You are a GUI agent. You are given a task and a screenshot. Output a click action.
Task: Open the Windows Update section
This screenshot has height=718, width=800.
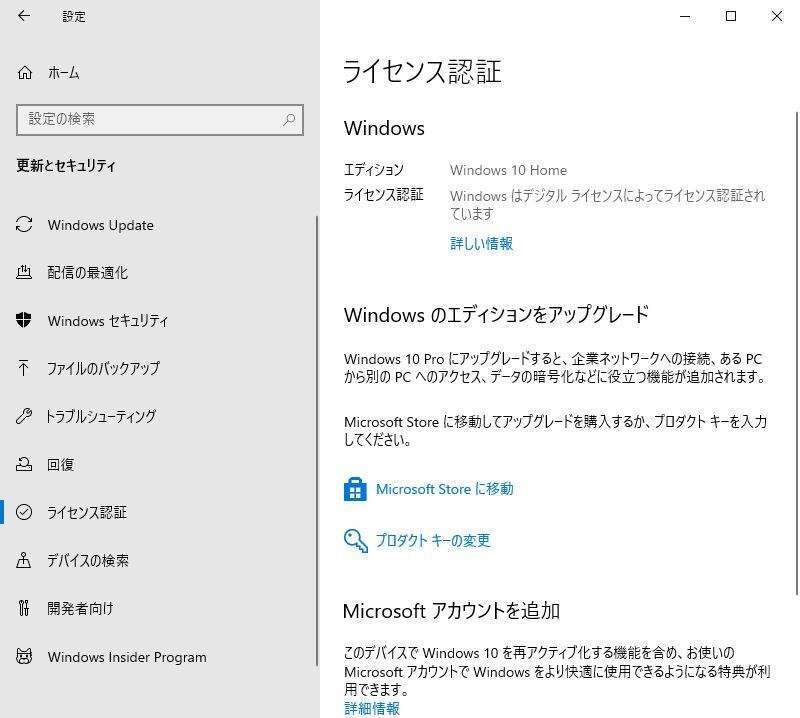tap(158, 225)
